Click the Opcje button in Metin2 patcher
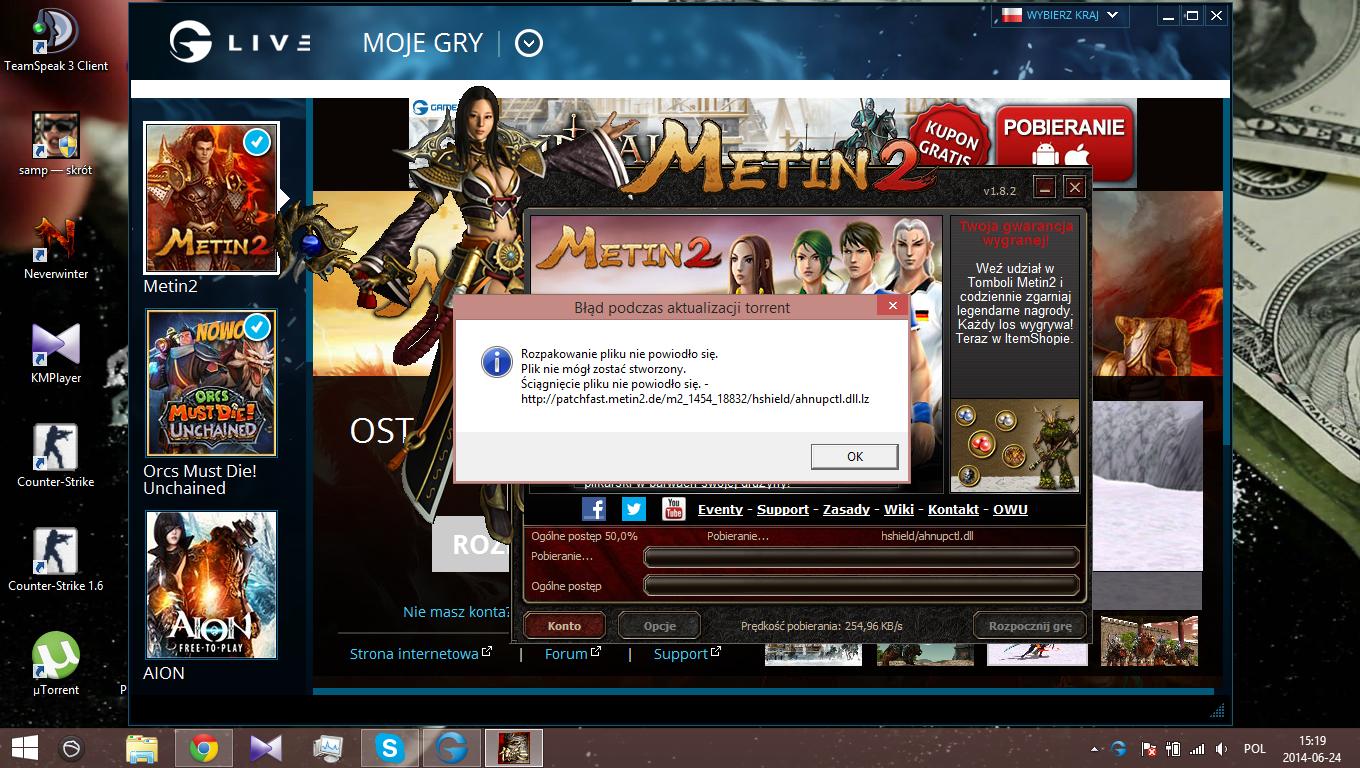 [x=659, y=626]
